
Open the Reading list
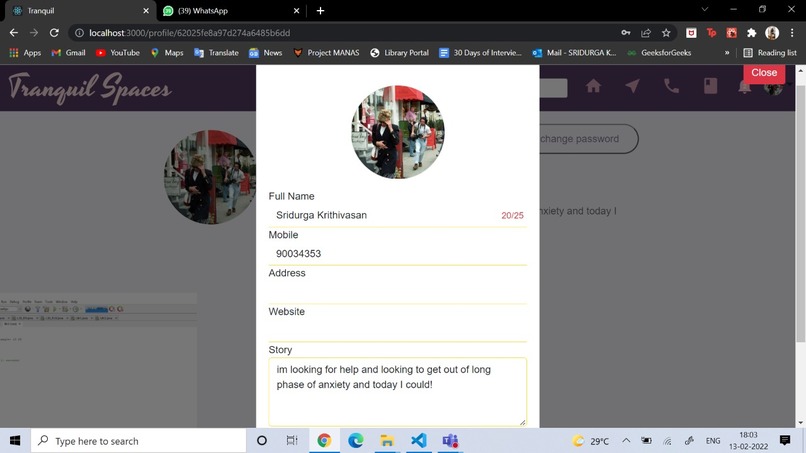pos(770,52)
